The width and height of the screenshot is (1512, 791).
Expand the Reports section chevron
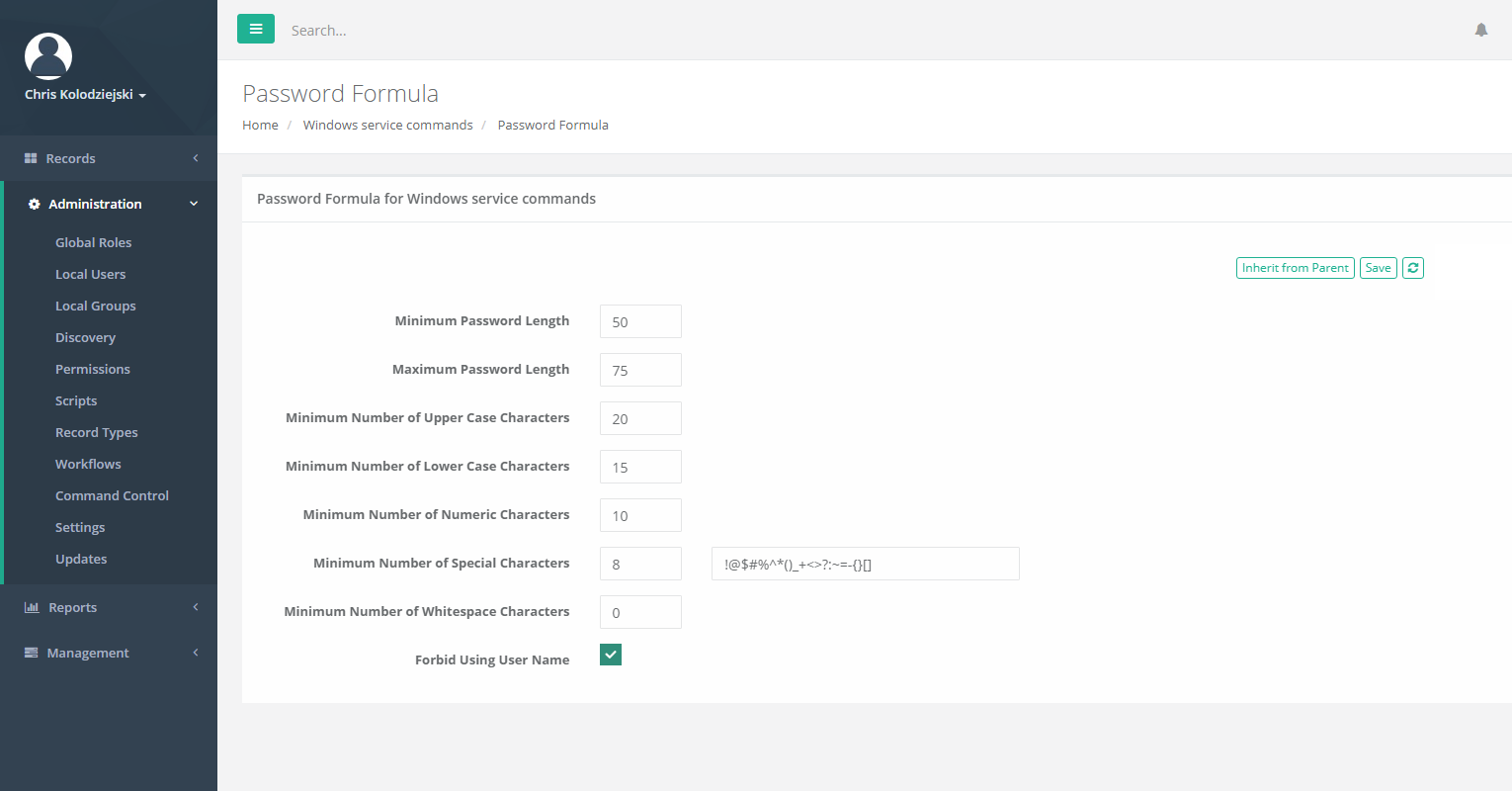[196, 607]
